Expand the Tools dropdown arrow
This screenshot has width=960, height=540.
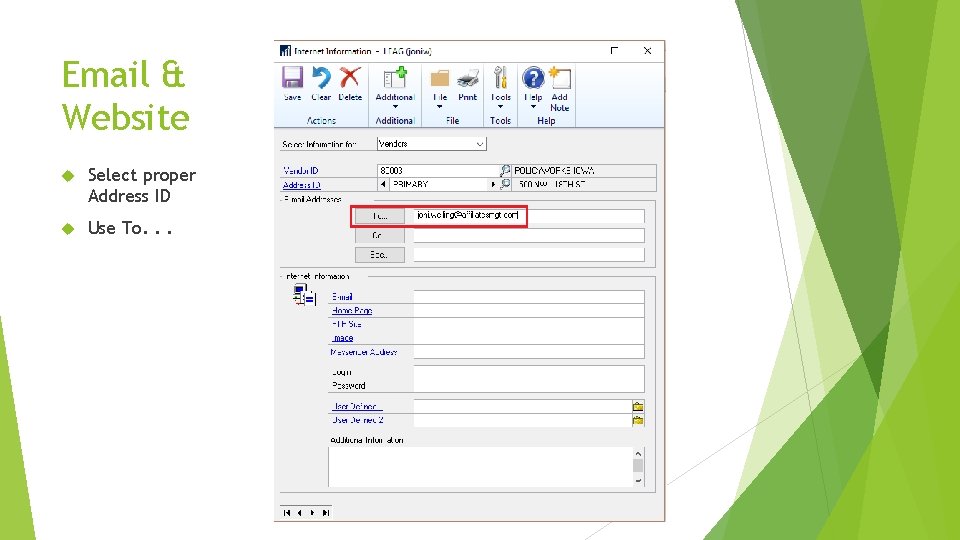pos(500,107)
